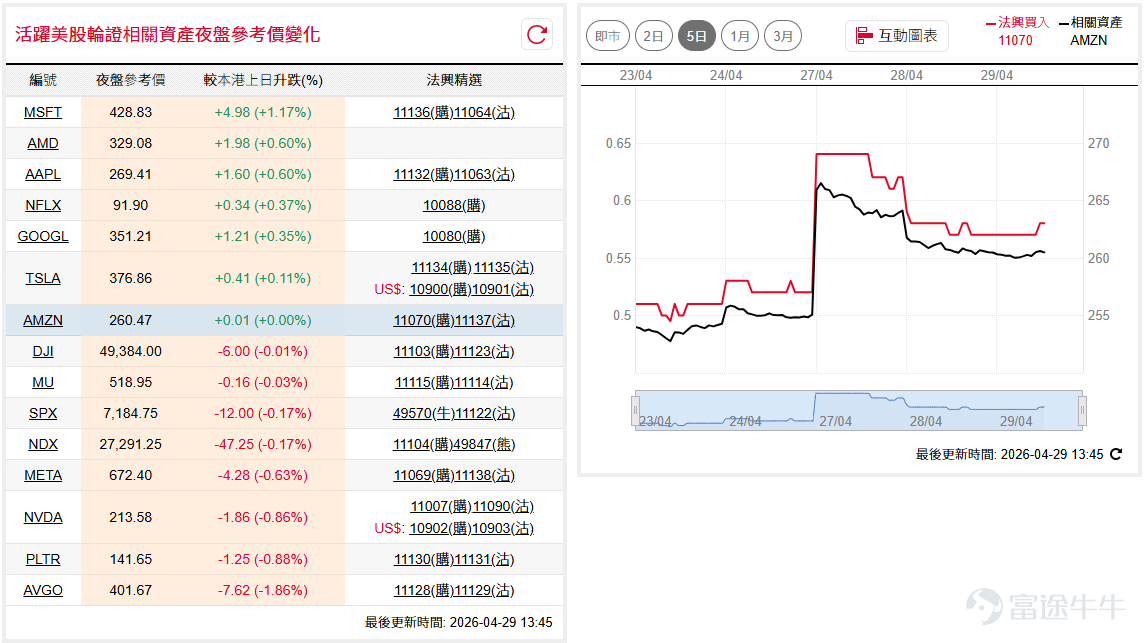Select the 即市 intraday range tab
The width and height of the screenshot is (1146, 643).
point(608,36)
